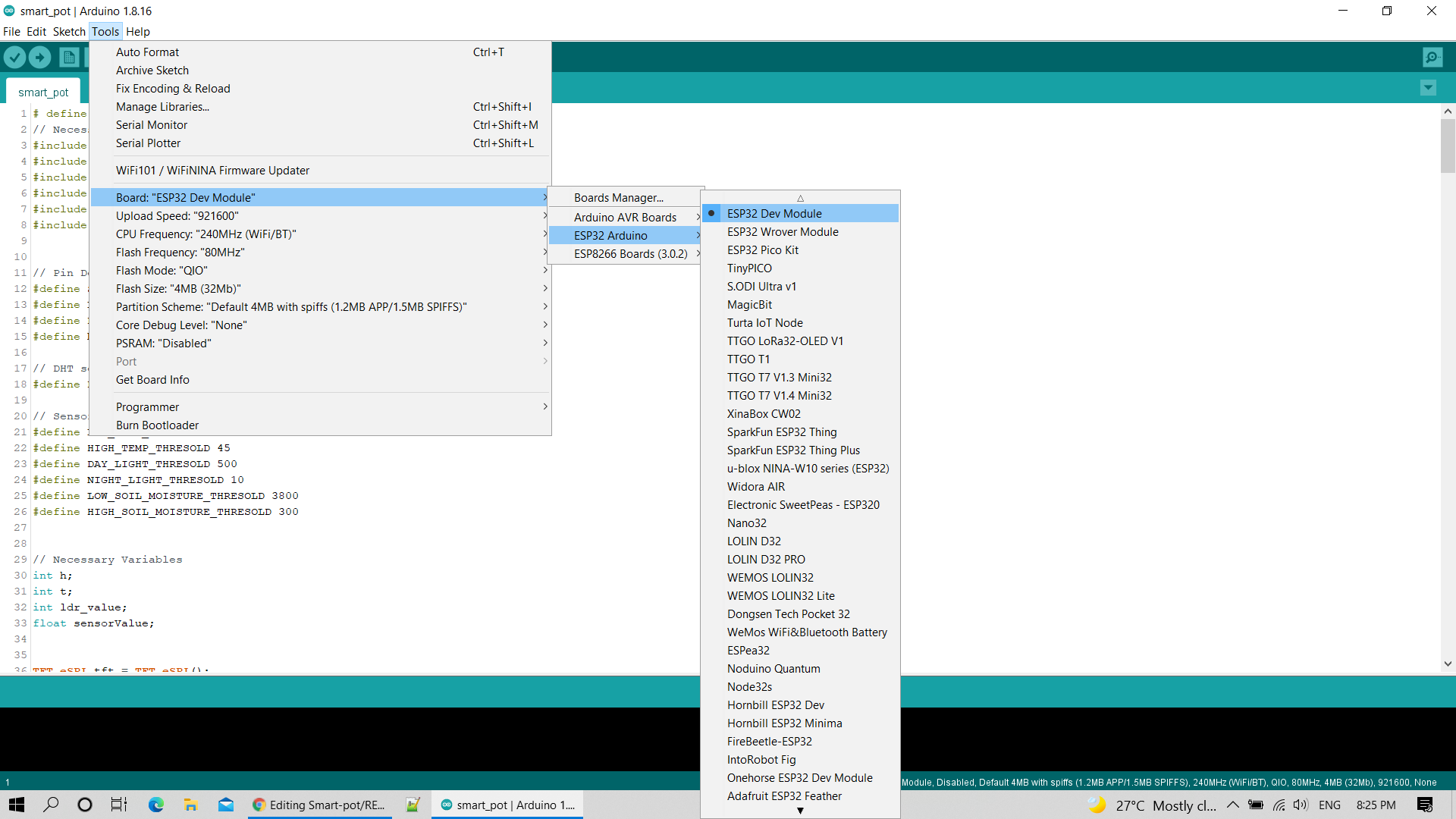Select ESP32 Dev Module radio option
Image resolution: width=1456 pixels, height=819 pixels.
click(774, 214)
